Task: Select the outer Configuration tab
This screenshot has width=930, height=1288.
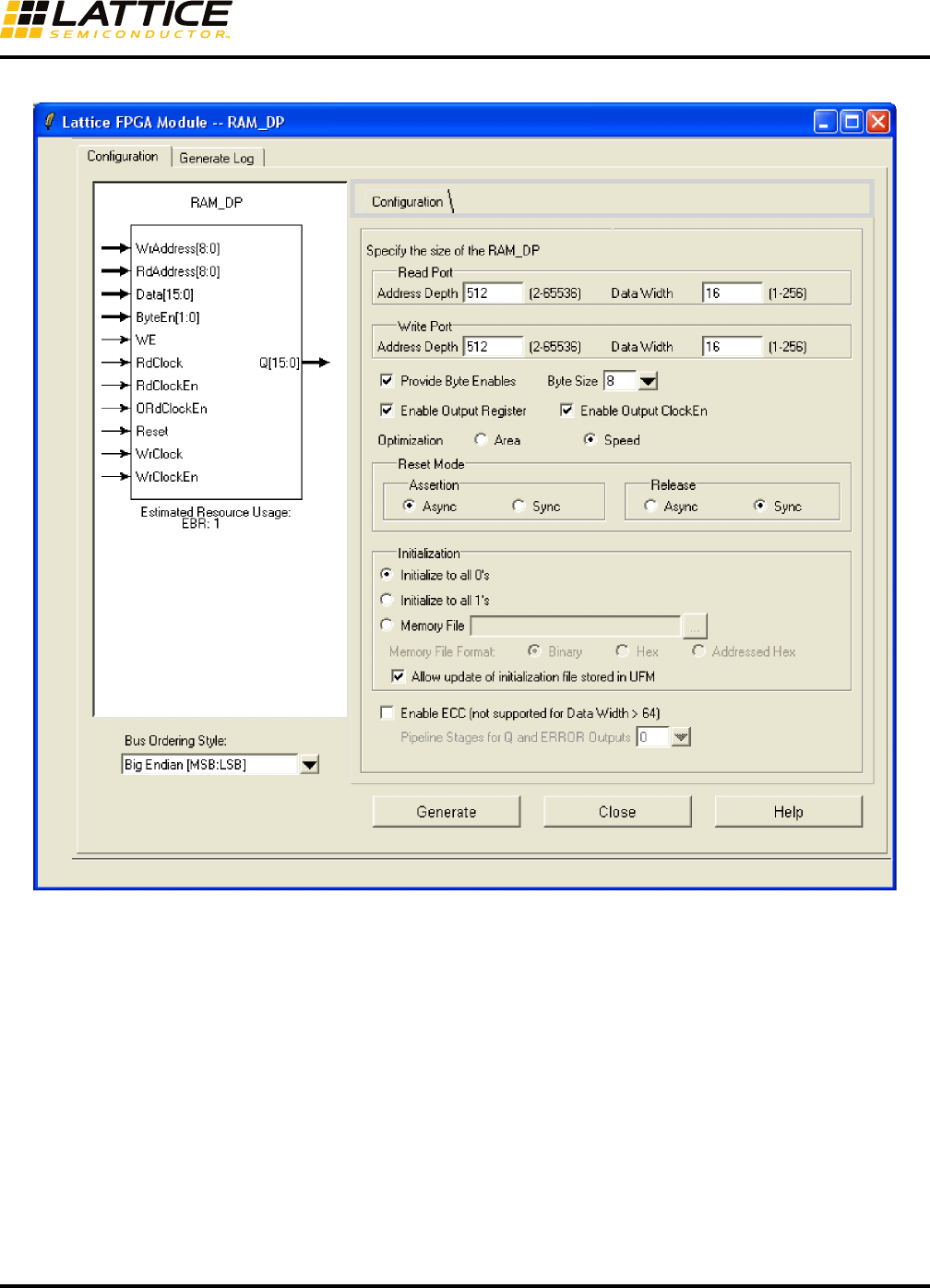Action: 123,156
